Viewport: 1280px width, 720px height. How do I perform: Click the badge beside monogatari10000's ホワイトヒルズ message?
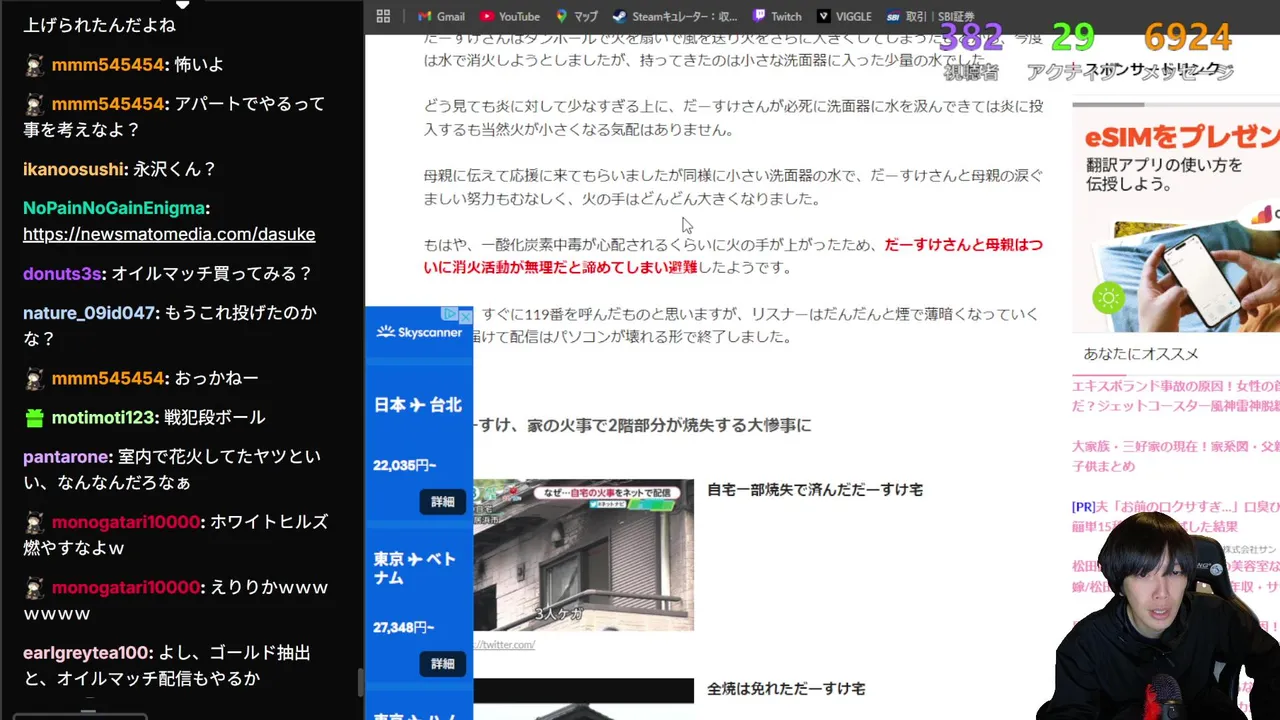click(35, 522)
